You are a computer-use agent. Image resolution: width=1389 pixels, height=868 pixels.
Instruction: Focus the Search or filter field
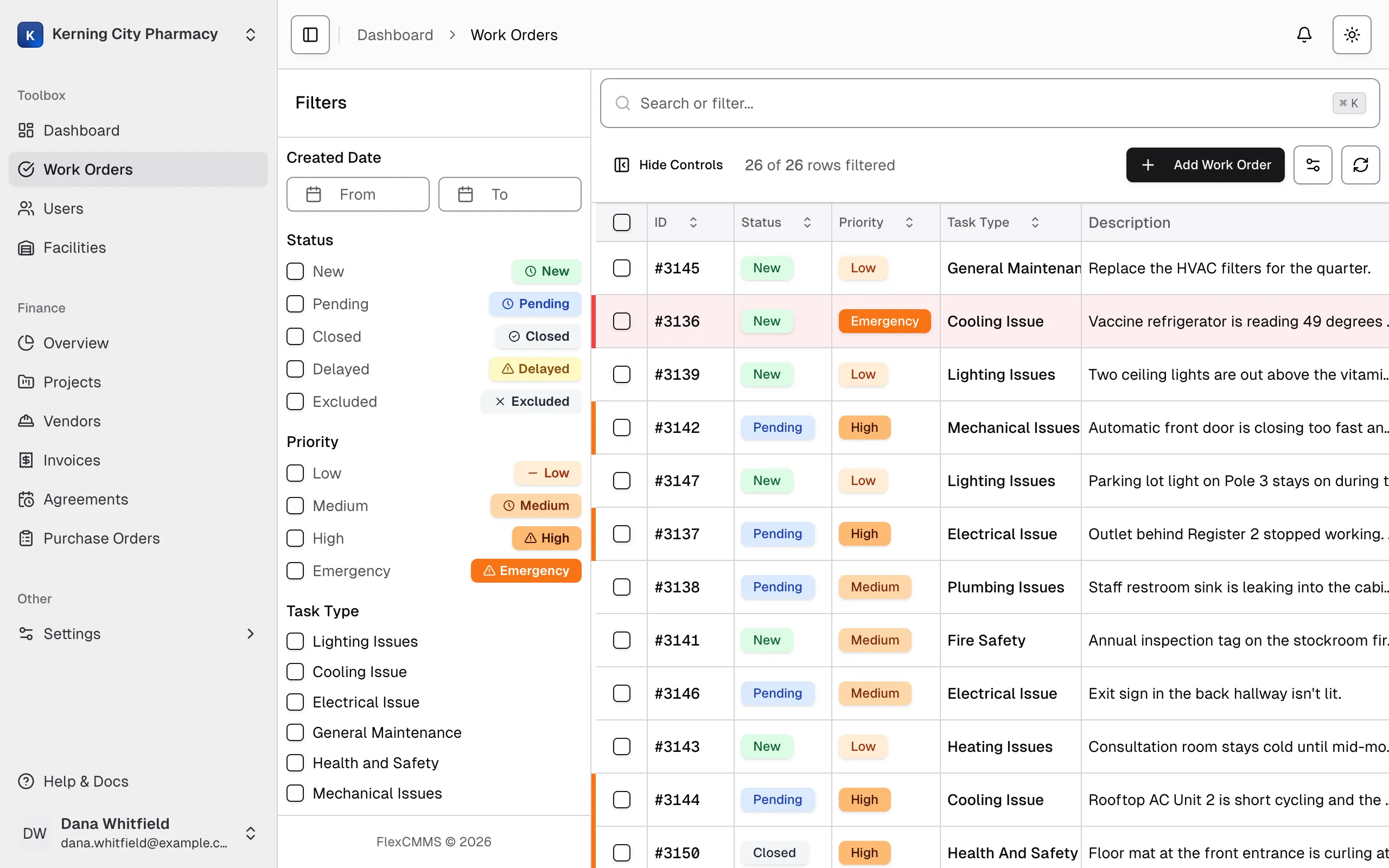990,103
